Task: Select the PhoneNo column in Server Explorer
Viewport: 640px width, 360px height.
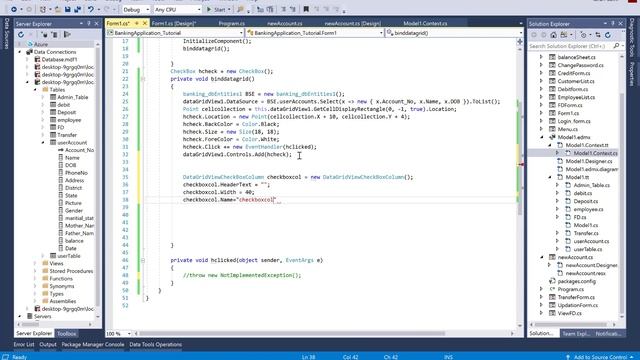Action: point(76,173)
